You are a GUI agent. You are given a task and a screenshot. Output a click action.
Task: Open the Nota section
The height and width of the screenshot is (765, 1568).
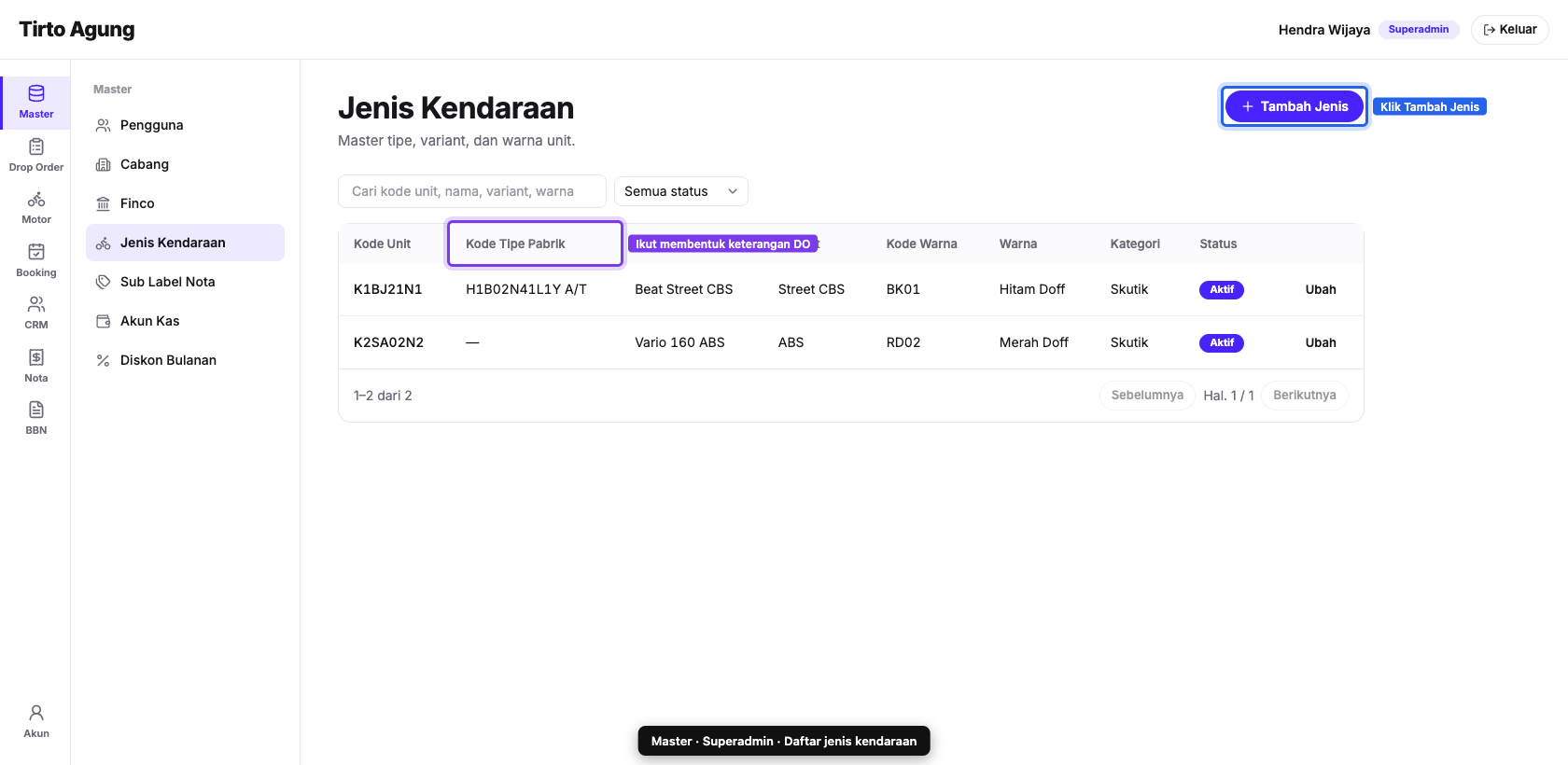35,366
